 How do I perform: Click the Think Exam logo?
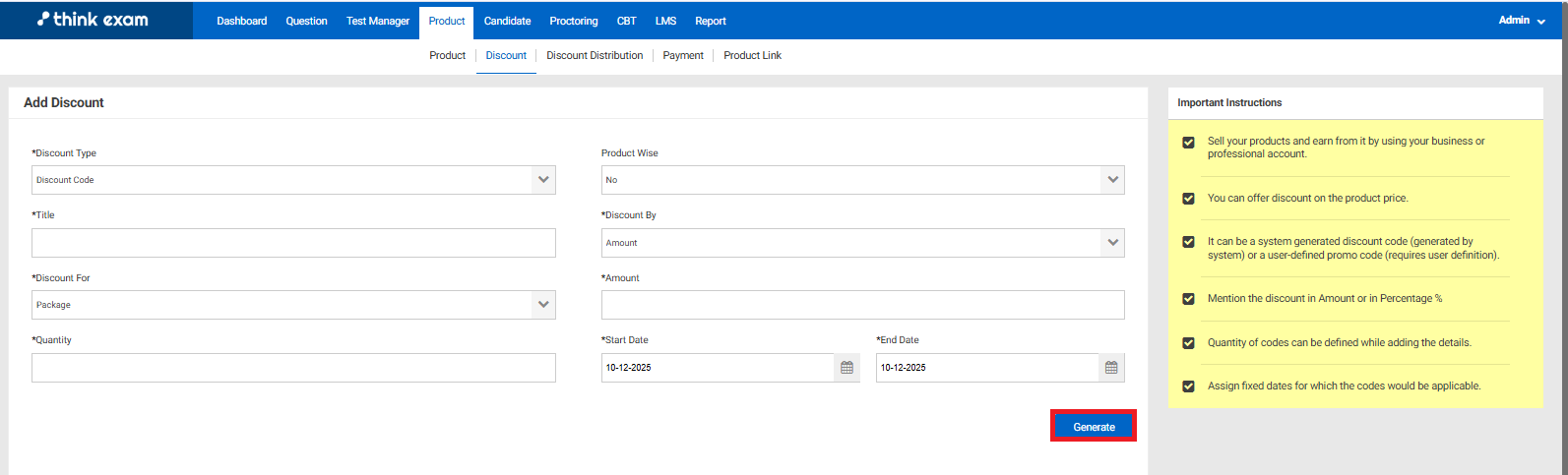tap(94, 20)
